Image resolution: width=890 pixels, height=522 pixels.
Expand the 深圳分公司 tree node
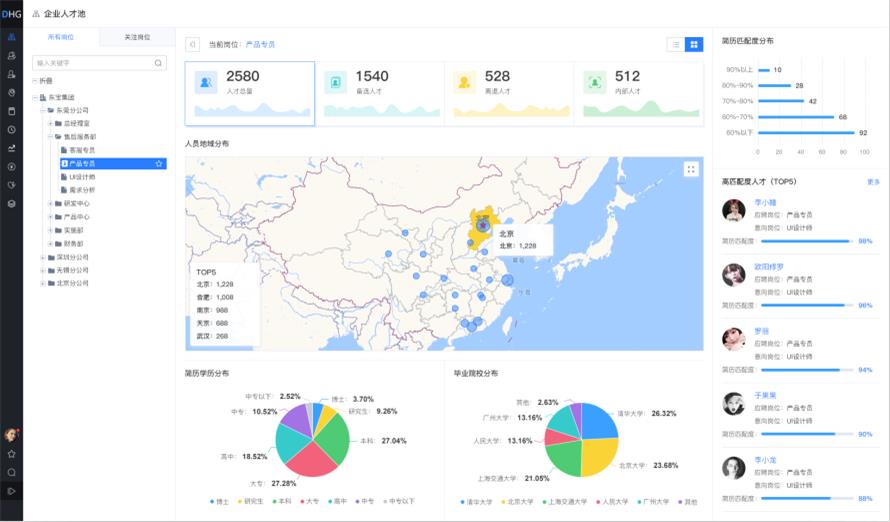click(43, 258)
